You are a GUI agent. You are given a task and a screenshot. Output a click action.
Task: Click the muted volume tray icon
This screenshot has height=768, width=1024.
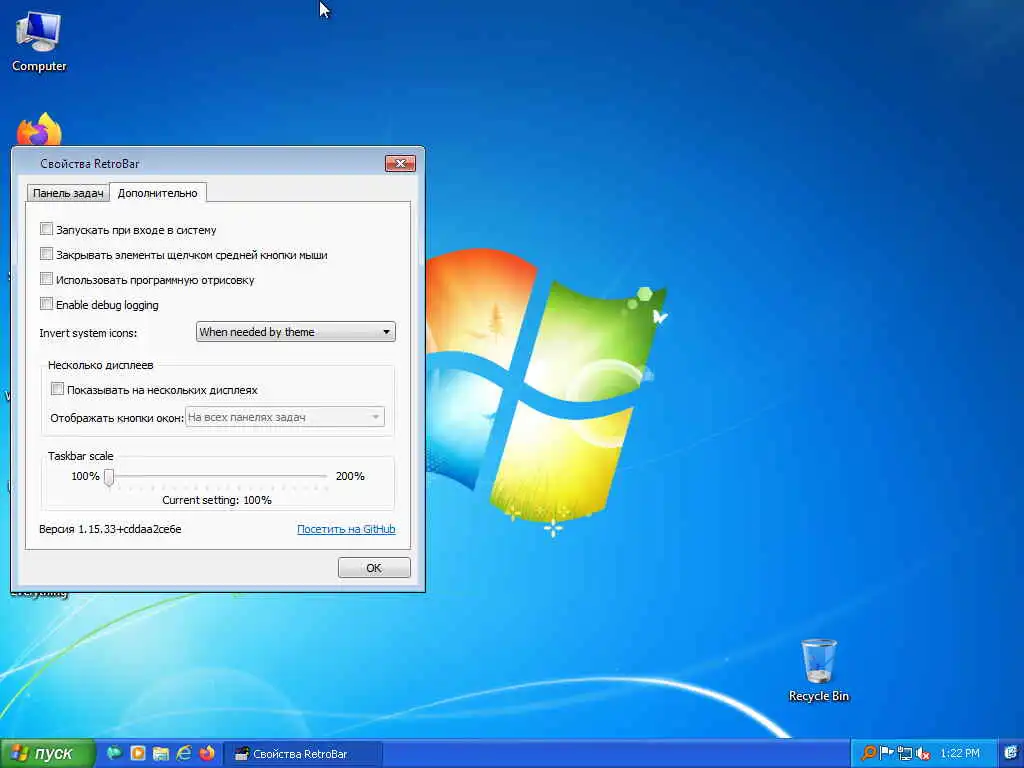point(923,754)
